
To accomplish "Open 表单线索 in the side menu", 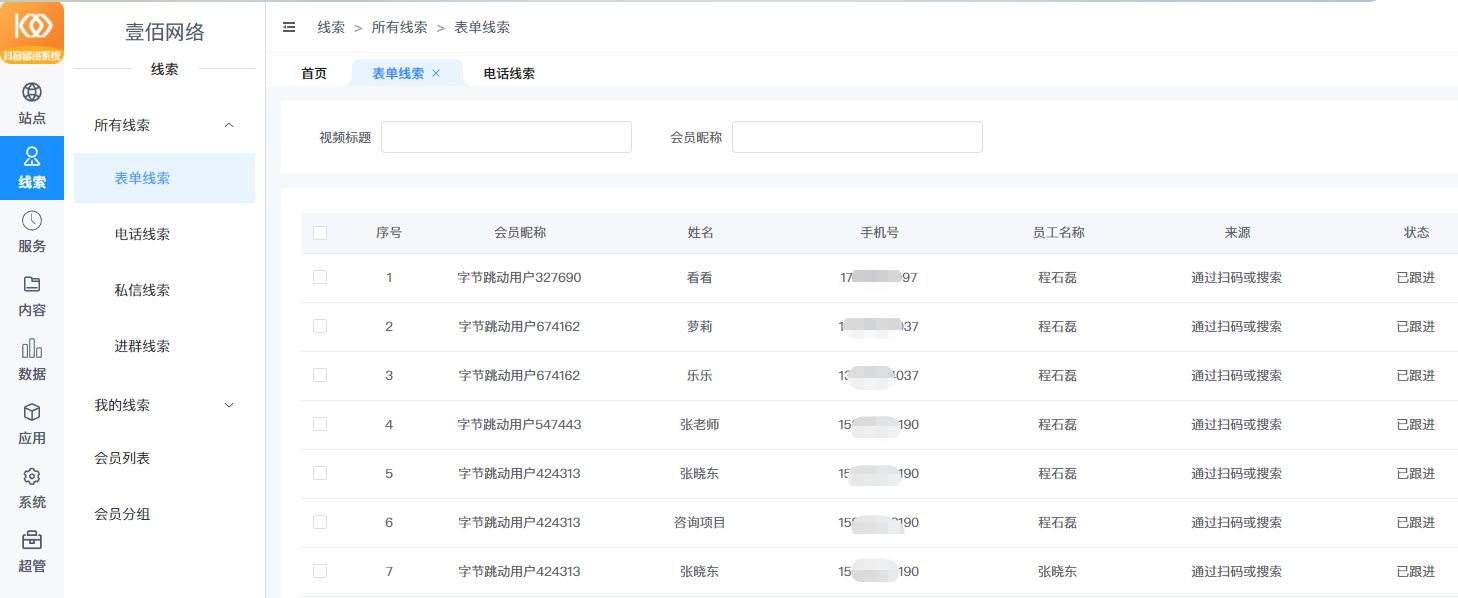I will [164, 178].
